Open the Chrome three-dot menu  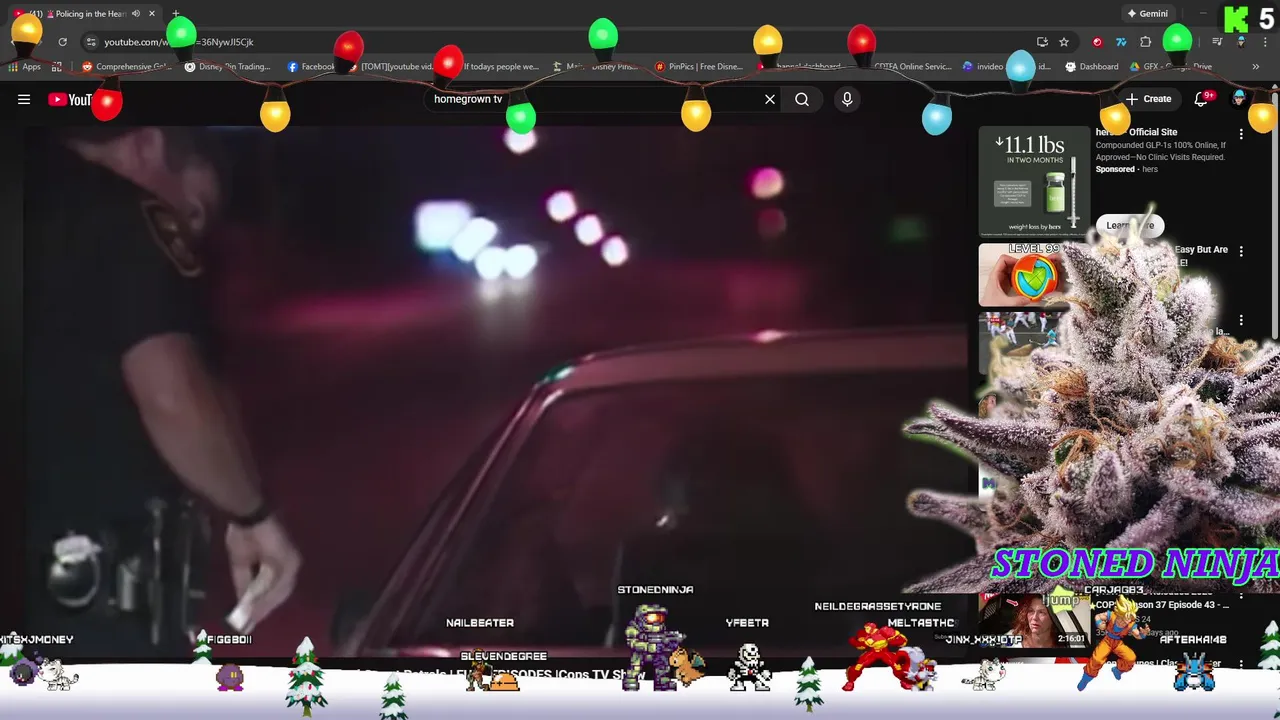click(x=1264, y=42)
